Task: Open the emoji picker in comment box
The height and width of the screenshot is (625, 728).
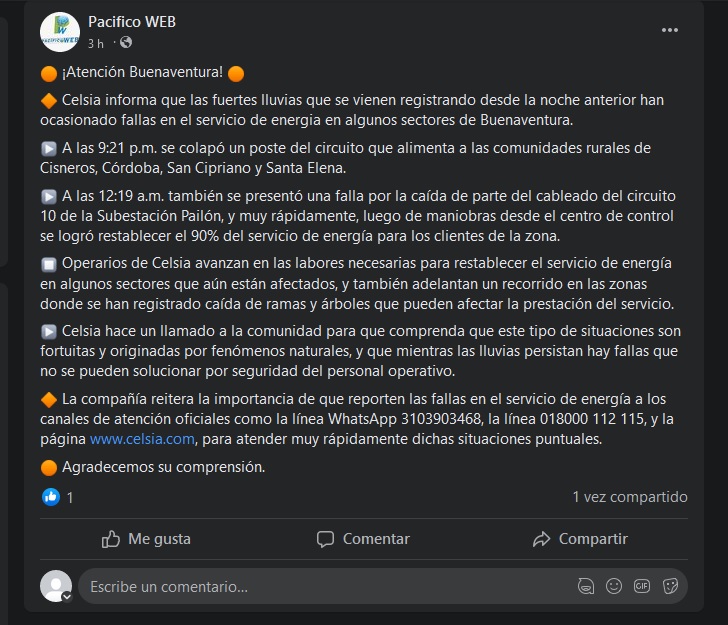Action: pos(614,586)
